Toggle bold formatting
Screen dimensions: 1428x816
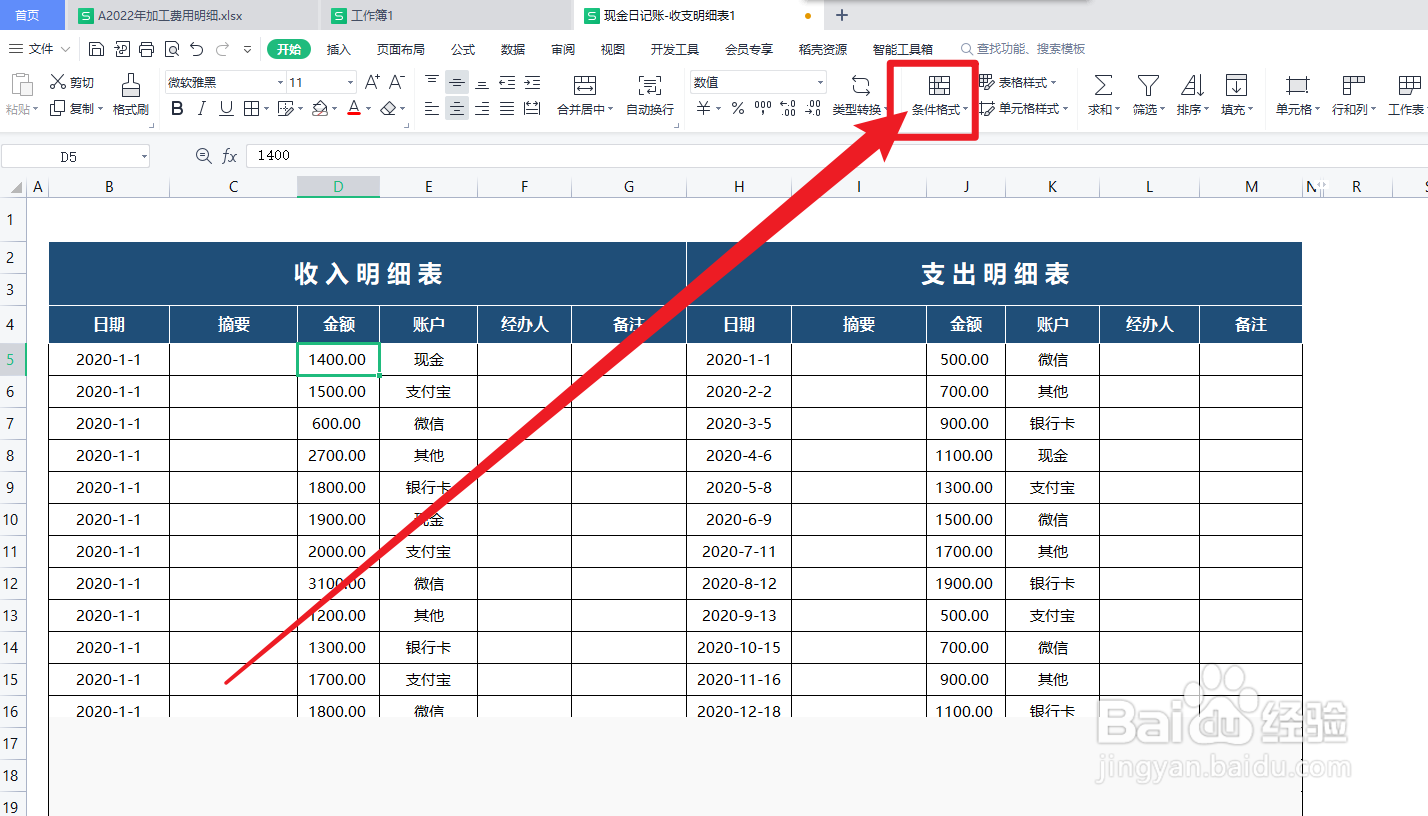click(x=176, y=109)
